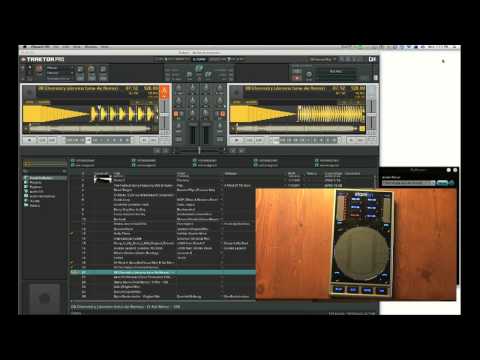
Task: Sort the track list by Artist column
Action: tap(181, 174)
